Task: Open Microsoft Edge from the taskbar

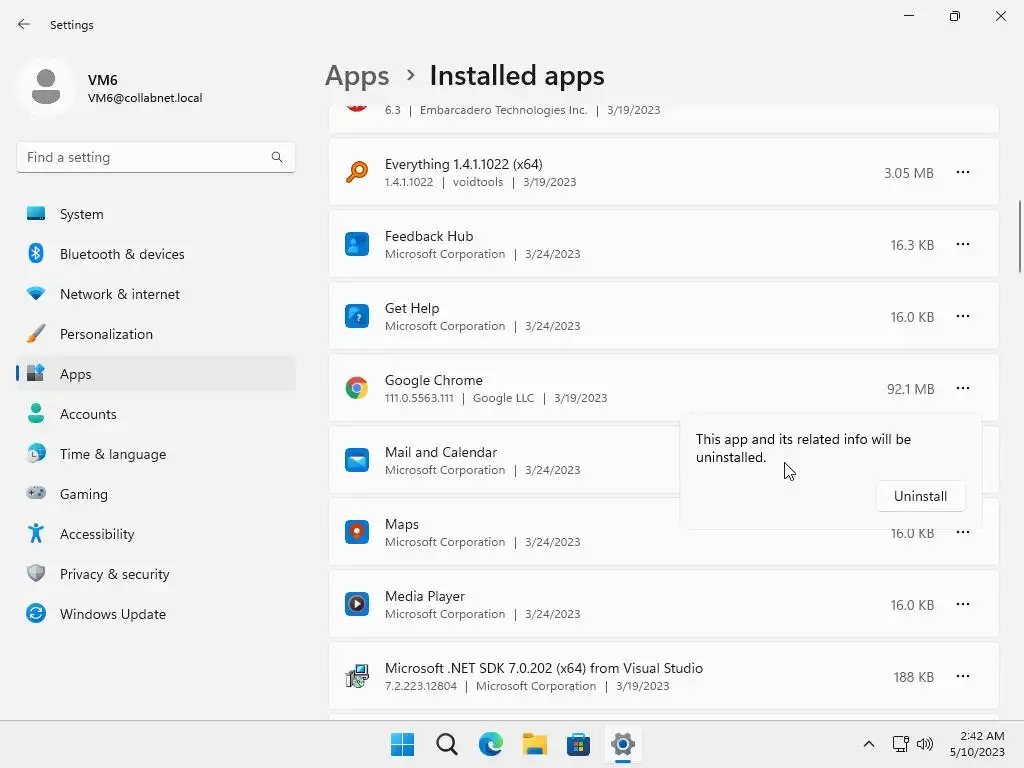Action: coord(491,744)
